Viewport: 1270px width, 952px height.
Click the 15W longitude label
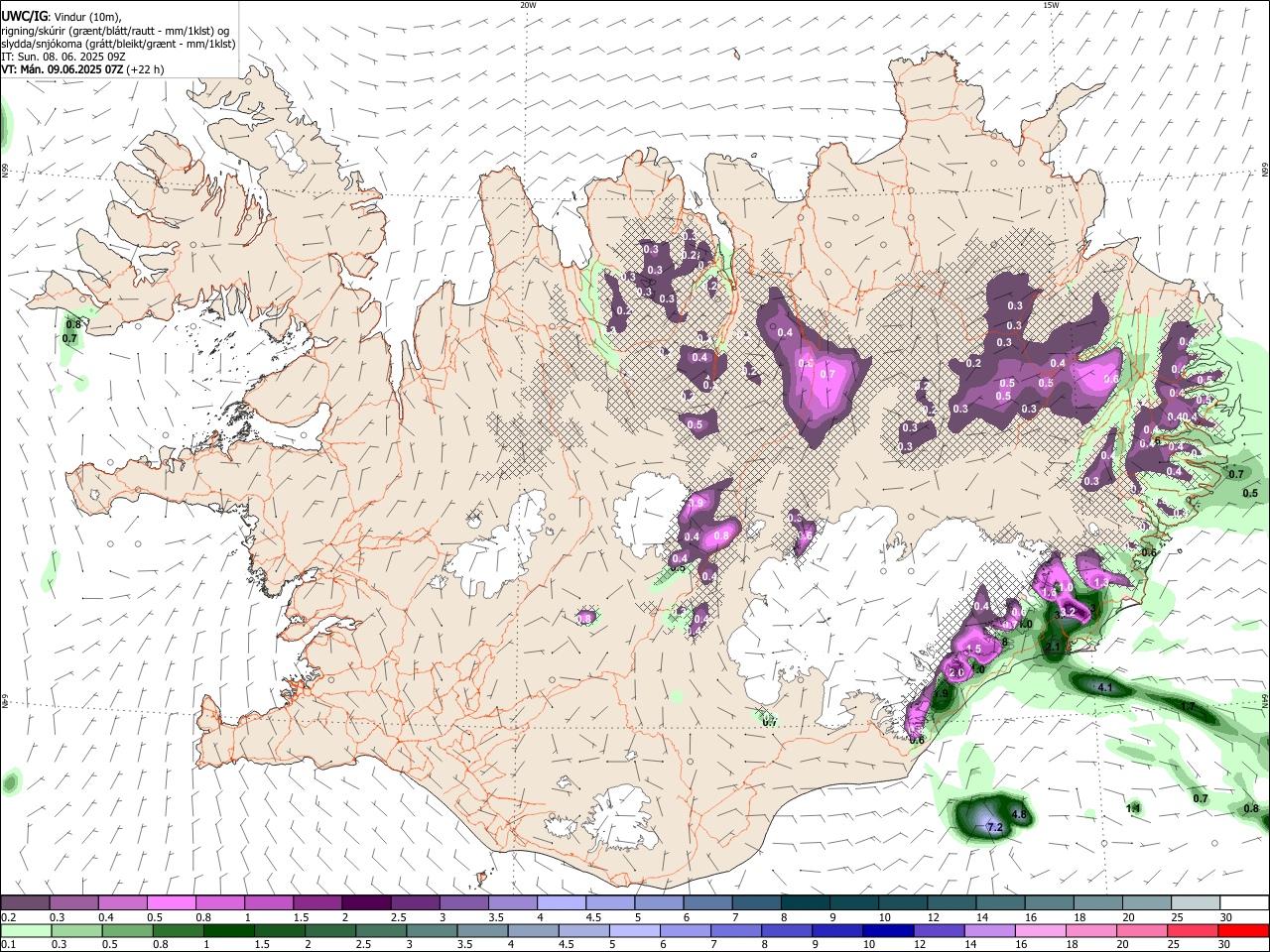[x=1051, y=5]
